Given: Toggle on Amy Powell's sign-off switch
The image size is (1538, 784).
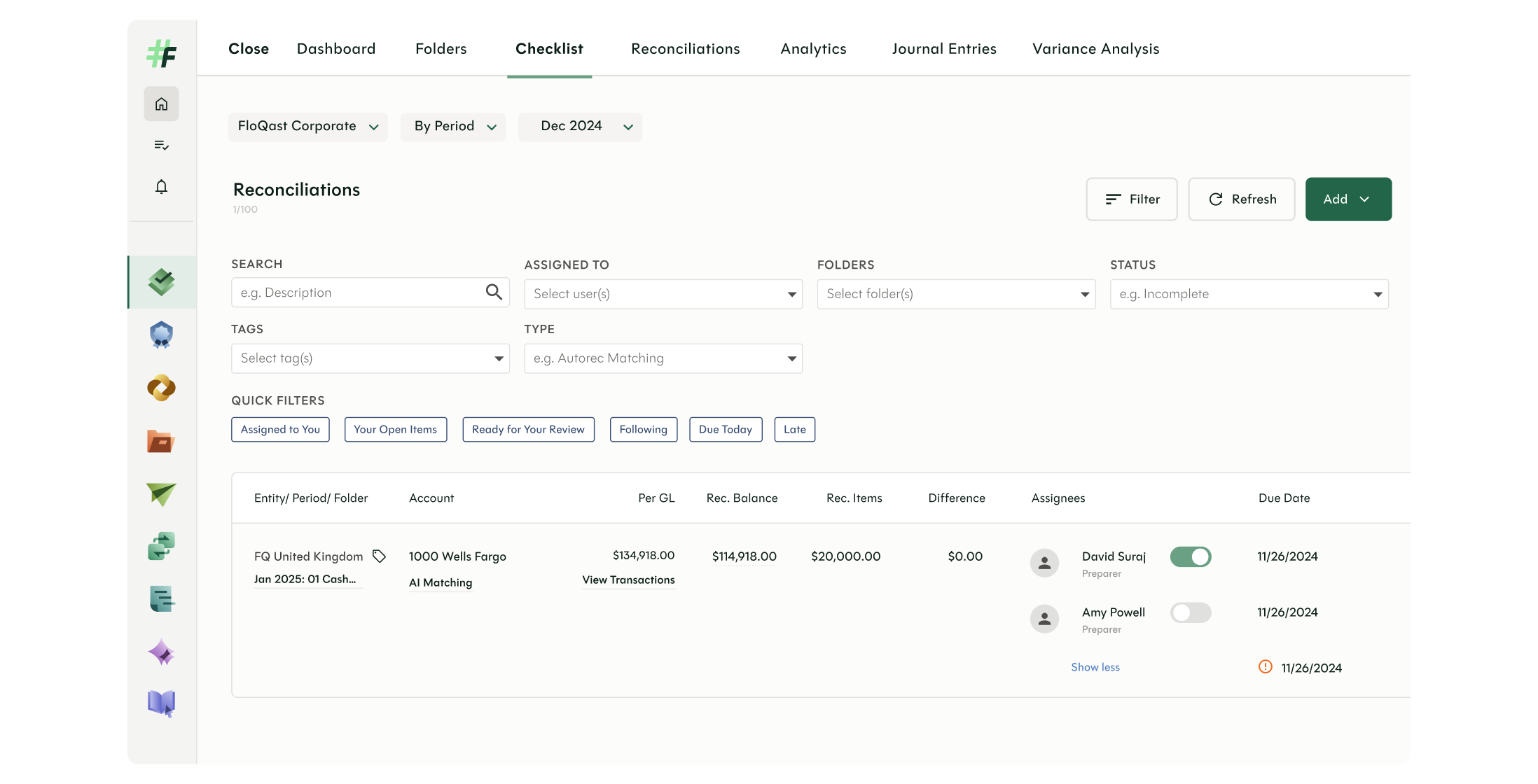Looking at the screenshot, I should (x=1191, y=613).
